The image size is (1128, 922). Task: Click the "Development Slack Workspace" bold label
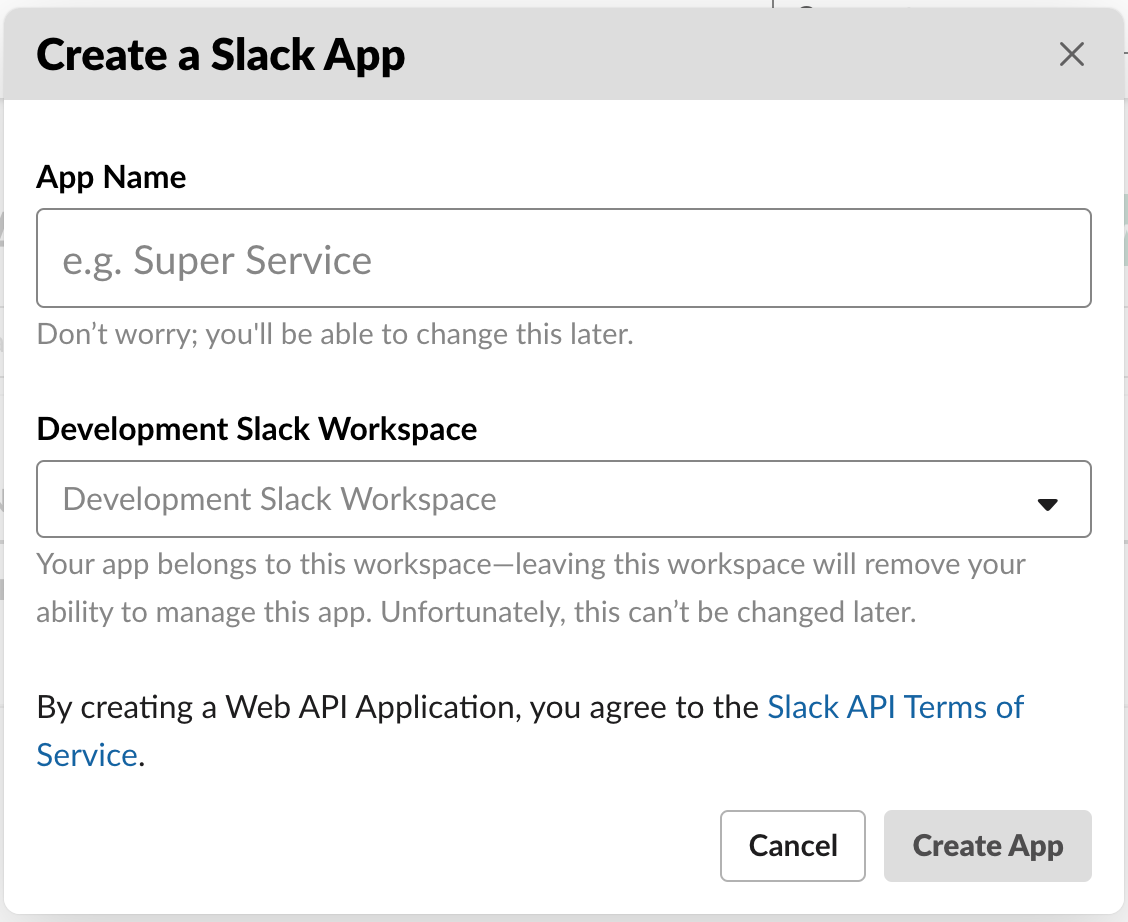(x=257, y=429)
